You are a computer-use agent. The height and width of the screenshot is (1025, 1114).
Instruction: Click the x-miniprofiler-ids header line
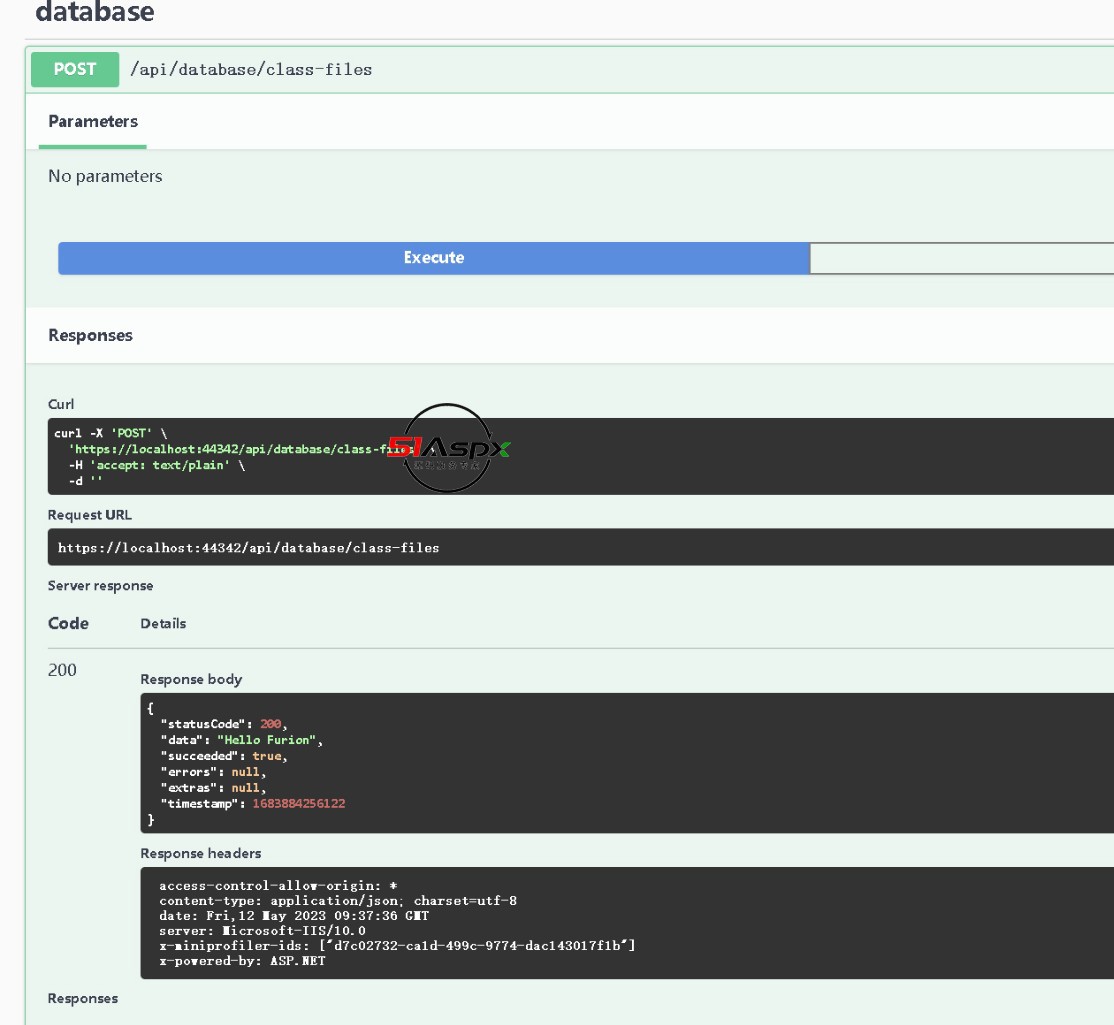(x=397, y=946)
